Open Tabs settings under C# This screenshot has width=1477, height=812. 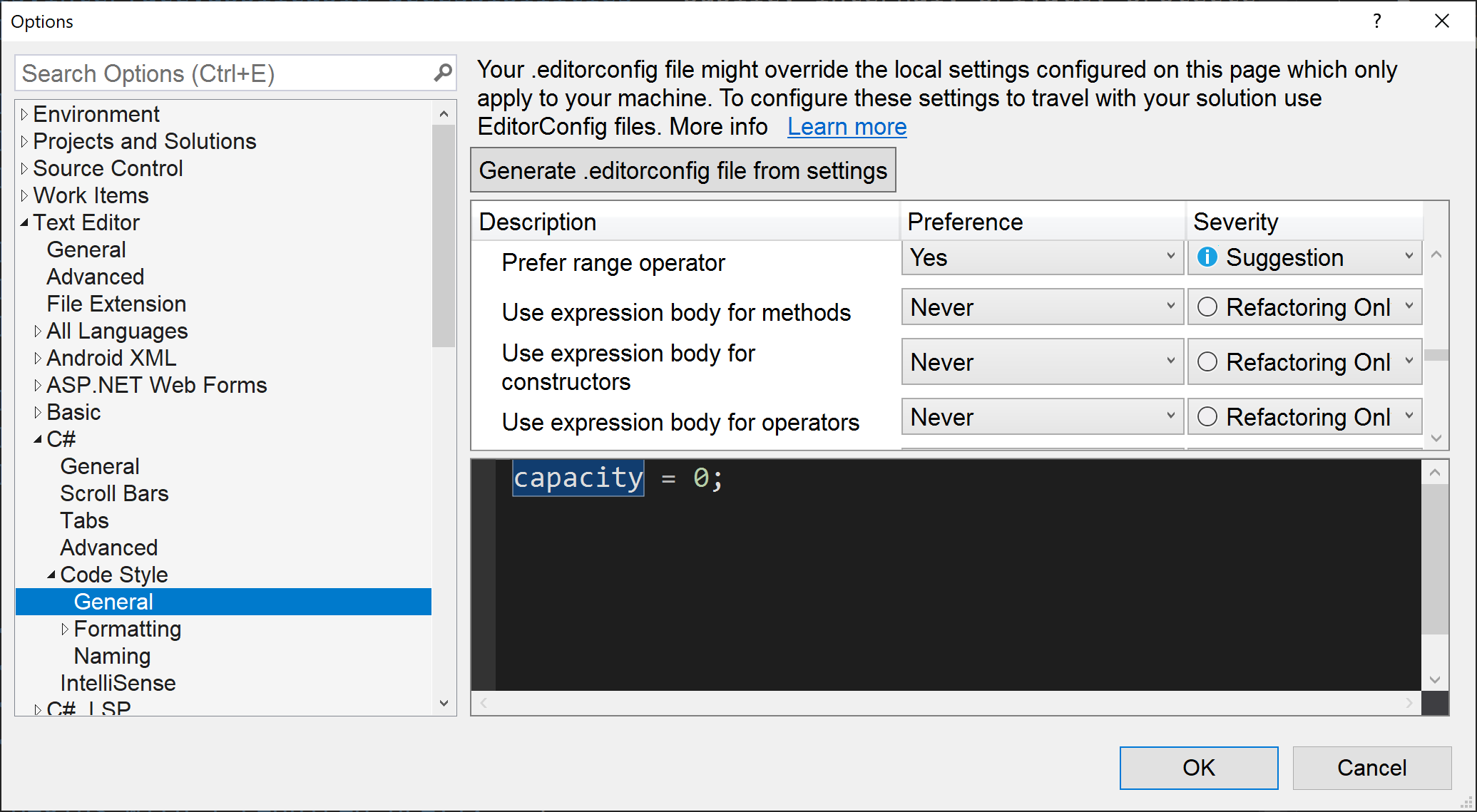(x=84, y=520)
